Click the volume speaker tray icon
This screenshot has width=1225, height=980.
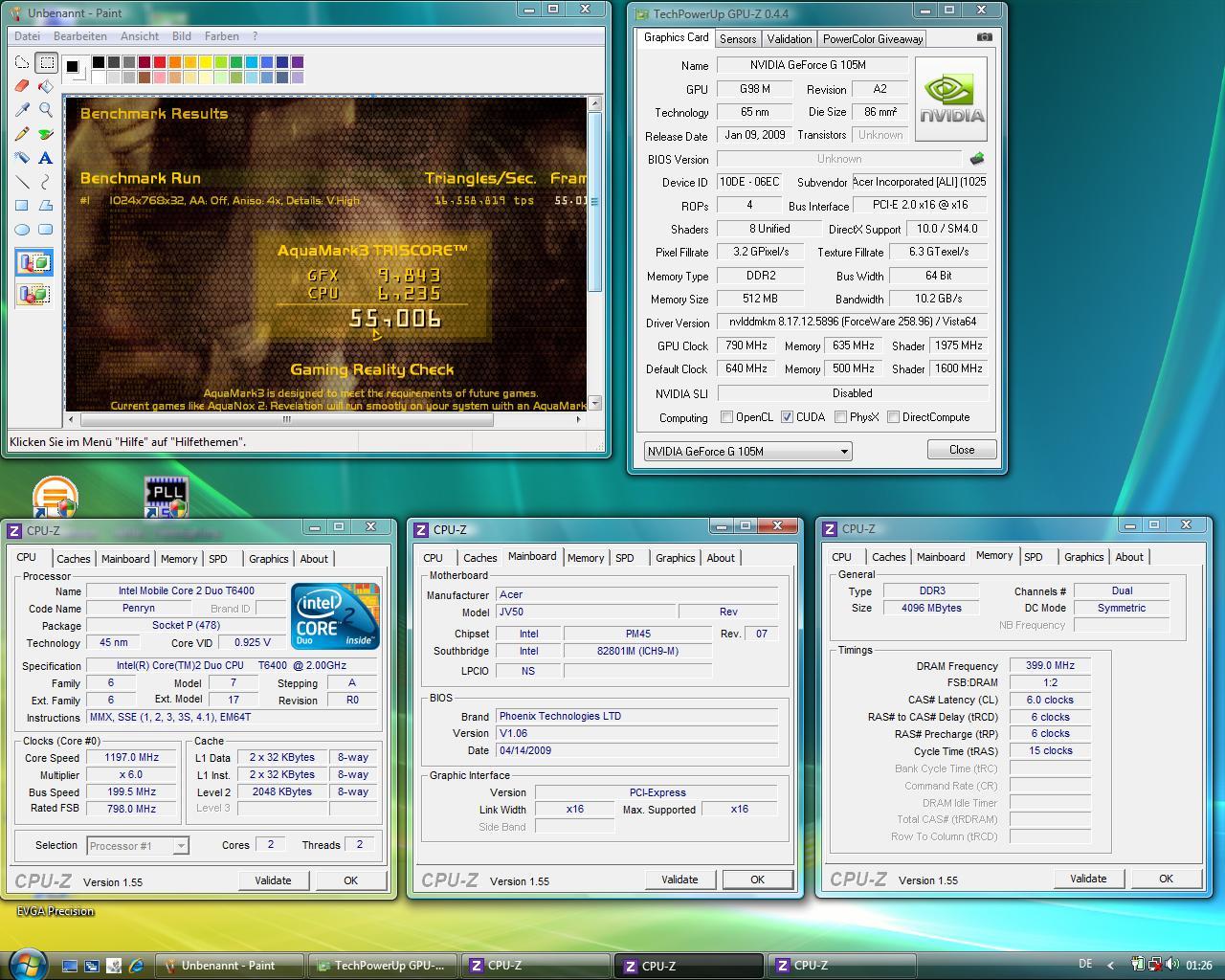pos(1171,965)
